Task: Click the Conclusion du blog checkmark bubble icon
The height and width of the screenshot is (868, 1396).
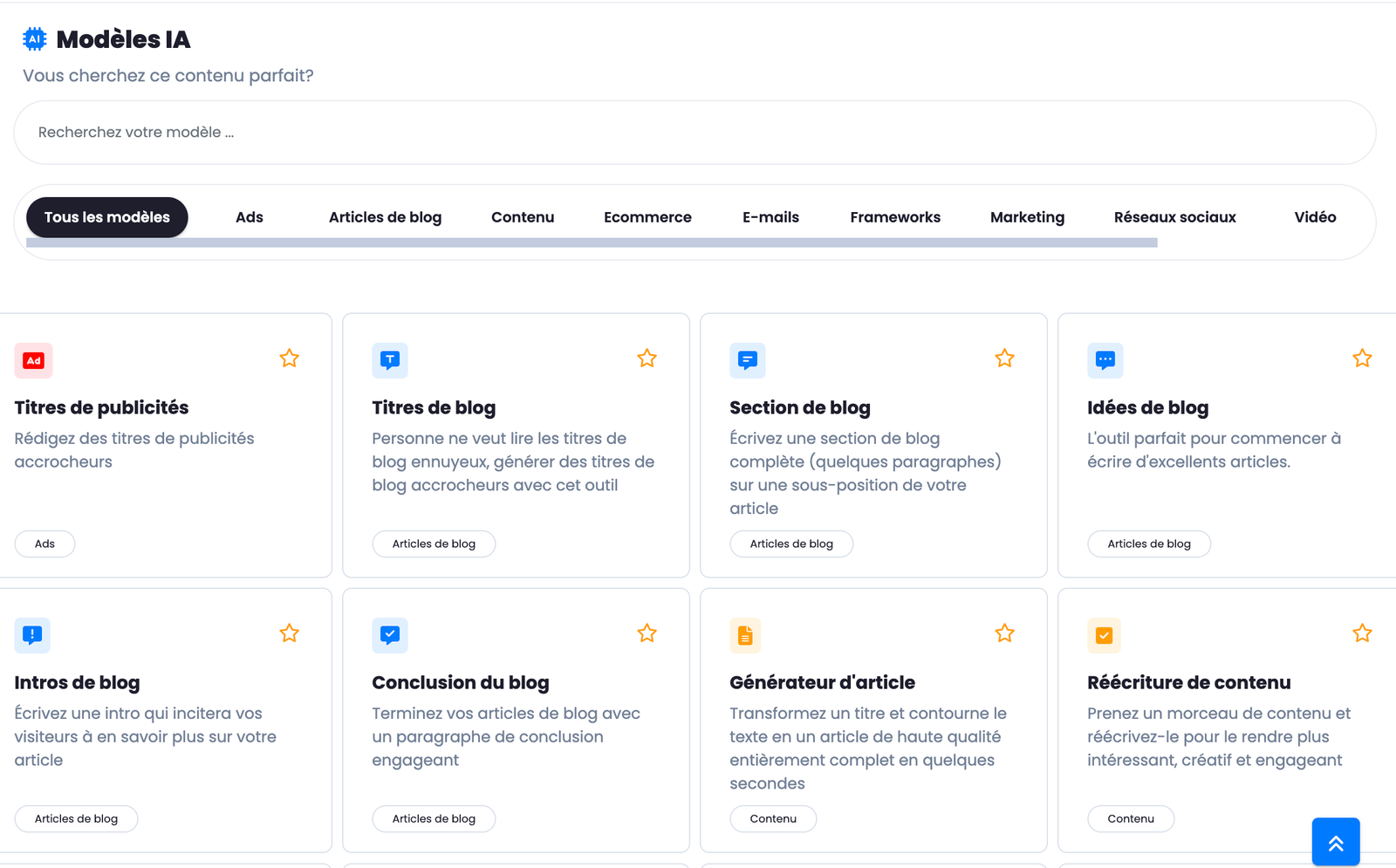Action: click(x=390, y=635)
